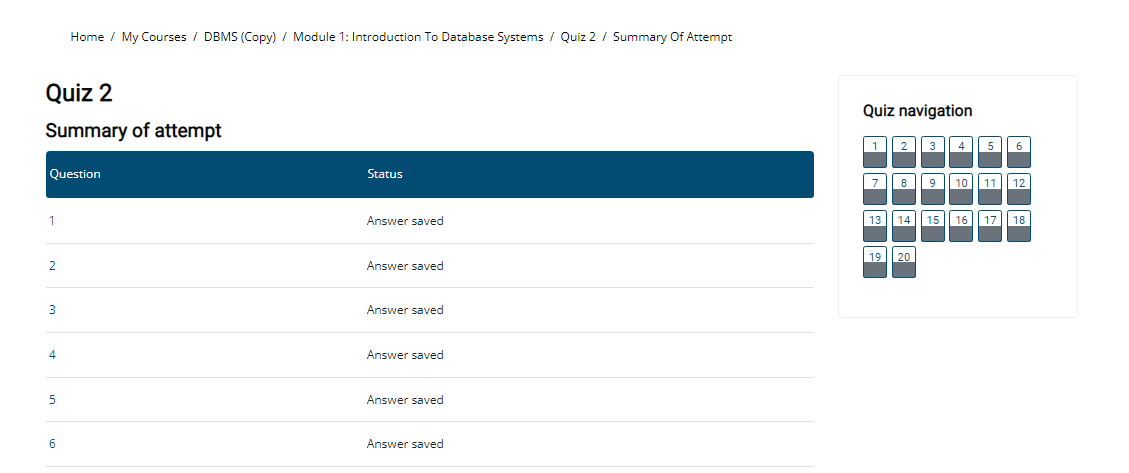
Task: Return to Quiz 2 breadcrumb
Action: (x=578, y=37)
